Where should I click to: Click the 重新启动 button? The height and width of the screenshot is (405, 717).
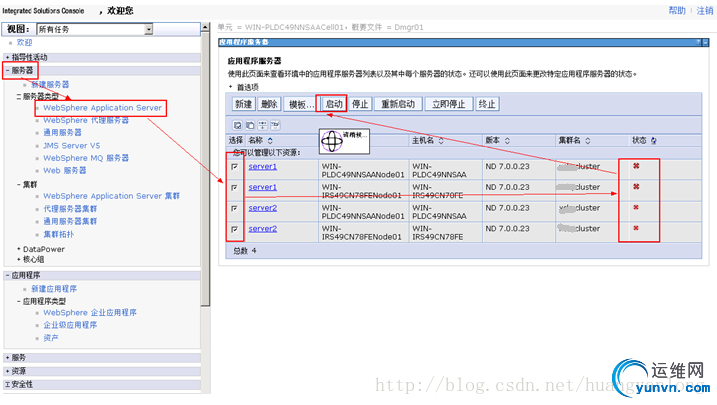coord(398,104)
